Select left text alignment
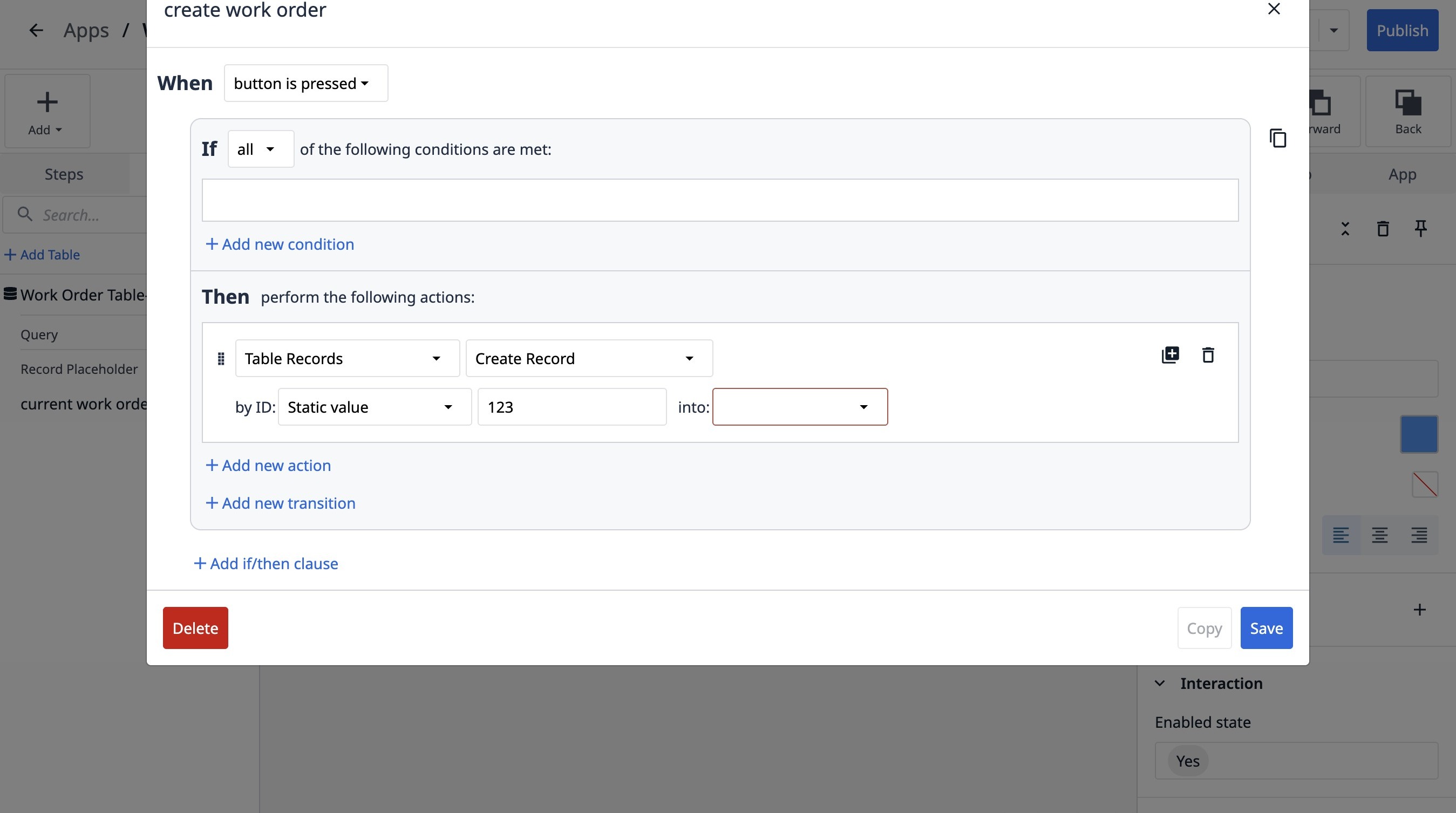This screenshot has width=1456, height=813. [x=1341, y=535]
